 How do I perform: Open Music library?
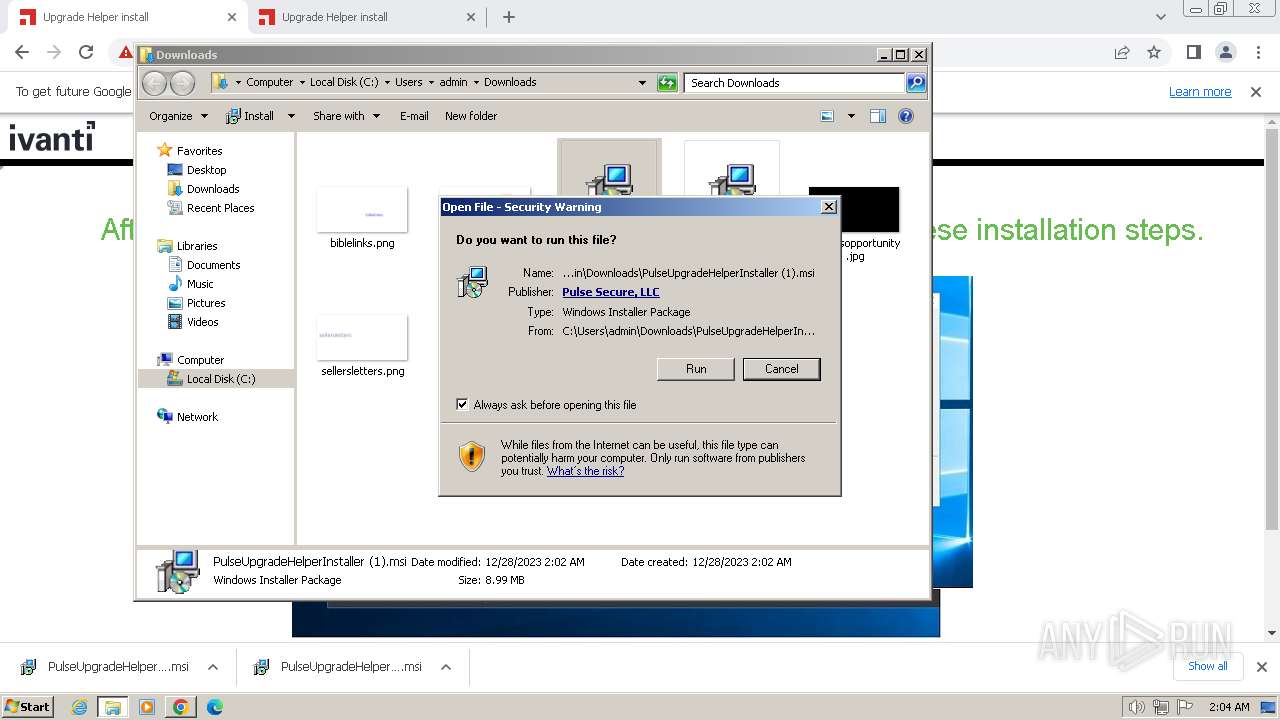(x=200, y=284)
